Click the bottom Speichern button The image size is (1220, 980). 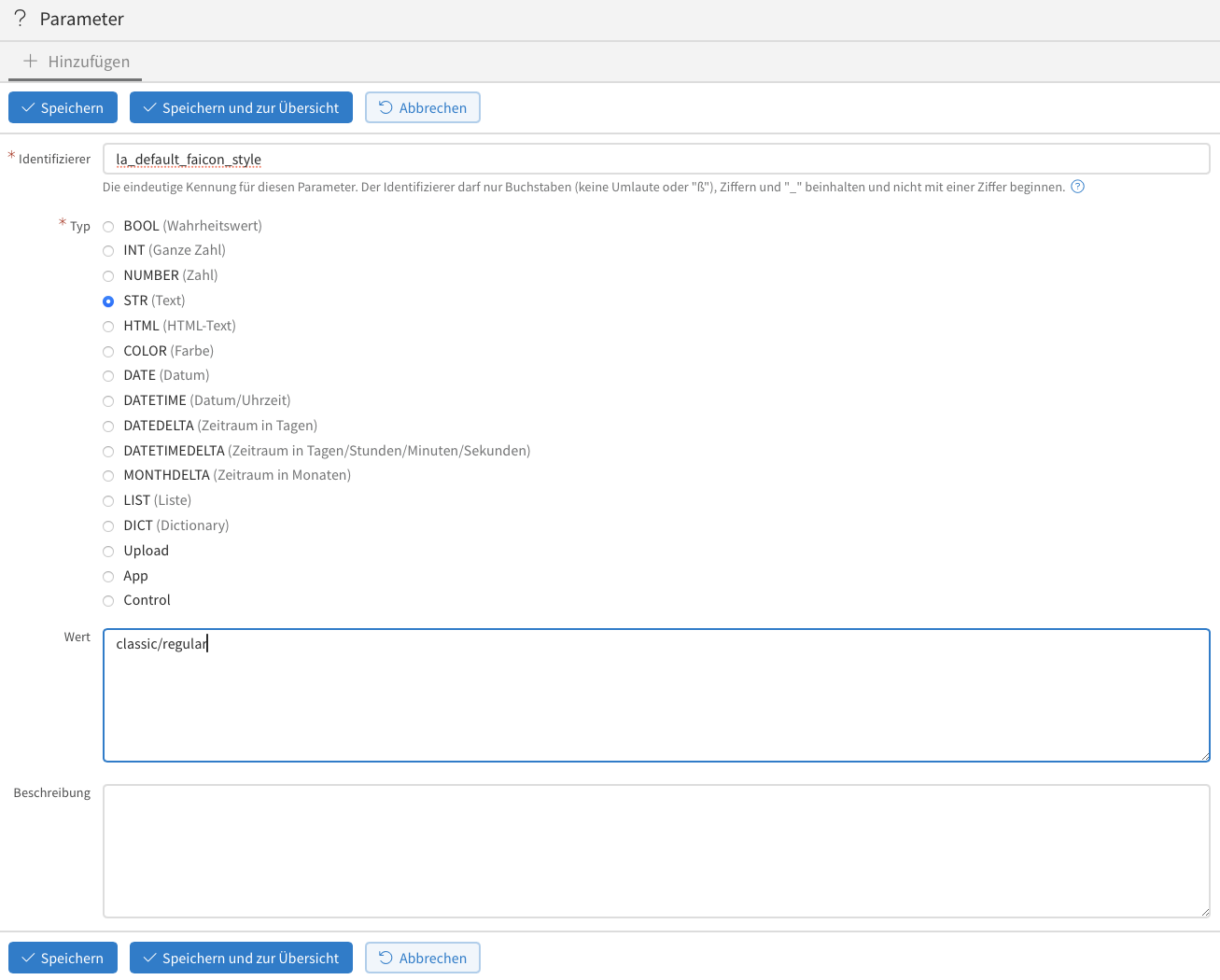63,958
